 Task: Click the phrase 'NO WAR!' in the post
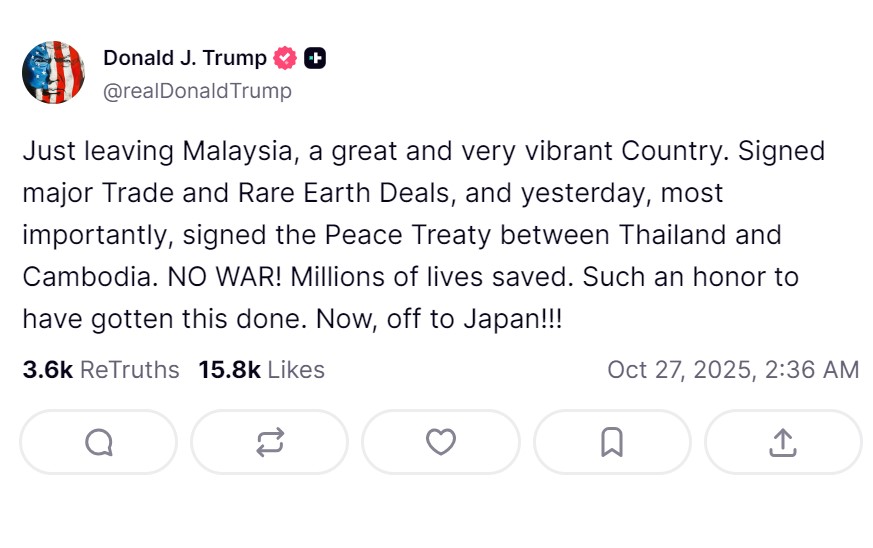coord(240,277)
